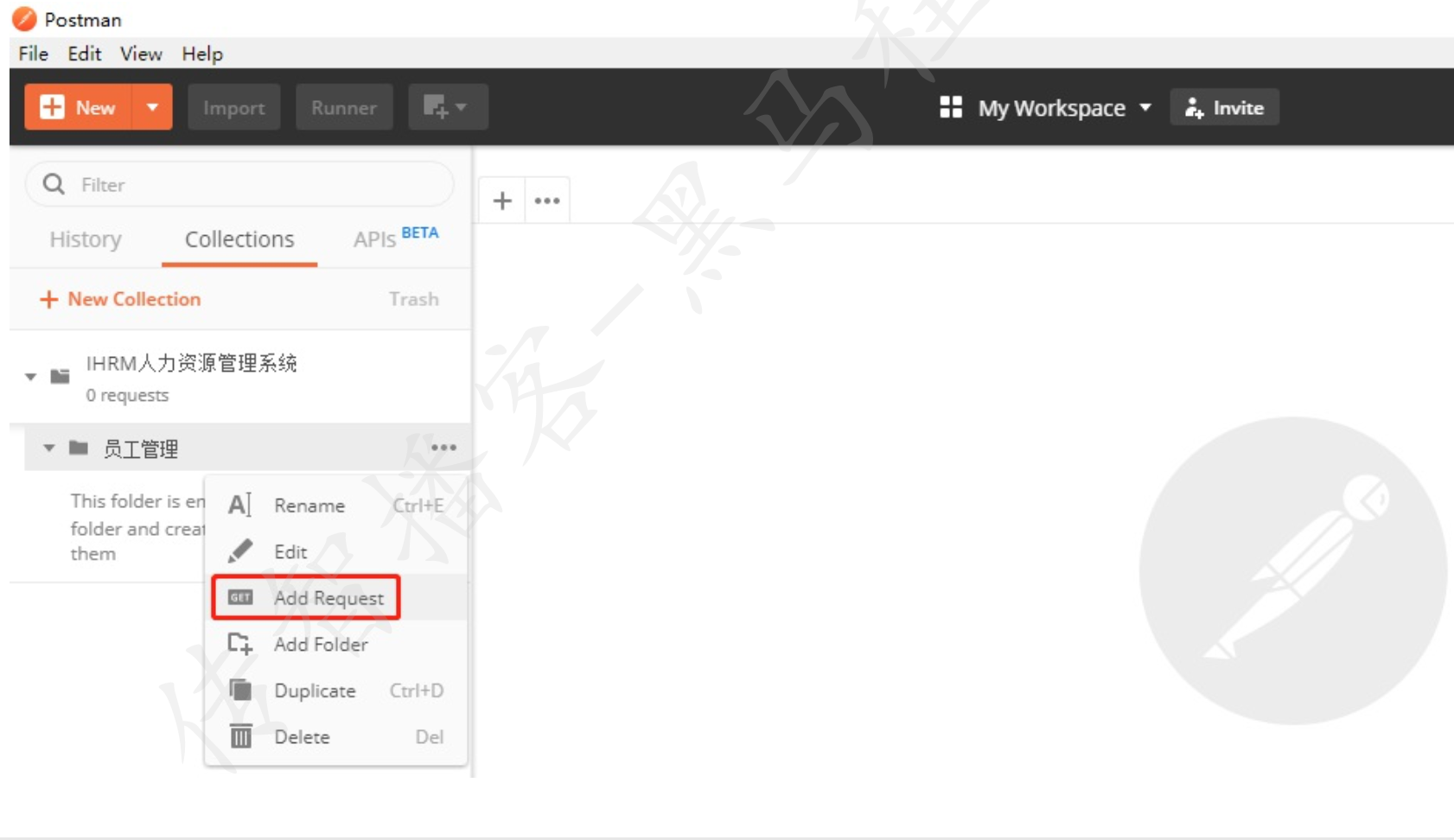The width and height of the screenshot is (1454, 840).
Task: Click the '0 requests' text
Action: coord(127,395)
